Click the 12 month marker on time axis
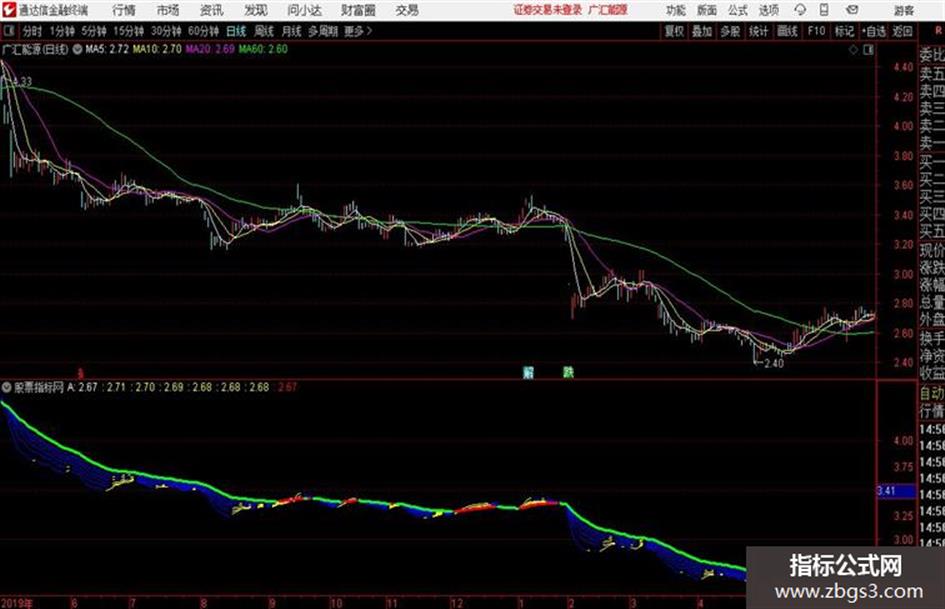 click(456, 603)
